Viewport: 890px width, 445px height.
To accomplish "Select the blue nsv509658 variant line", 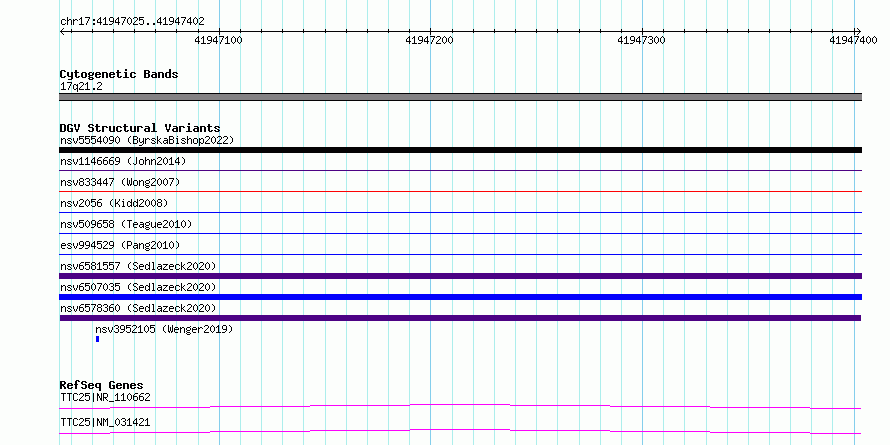I will click(460, 233).
